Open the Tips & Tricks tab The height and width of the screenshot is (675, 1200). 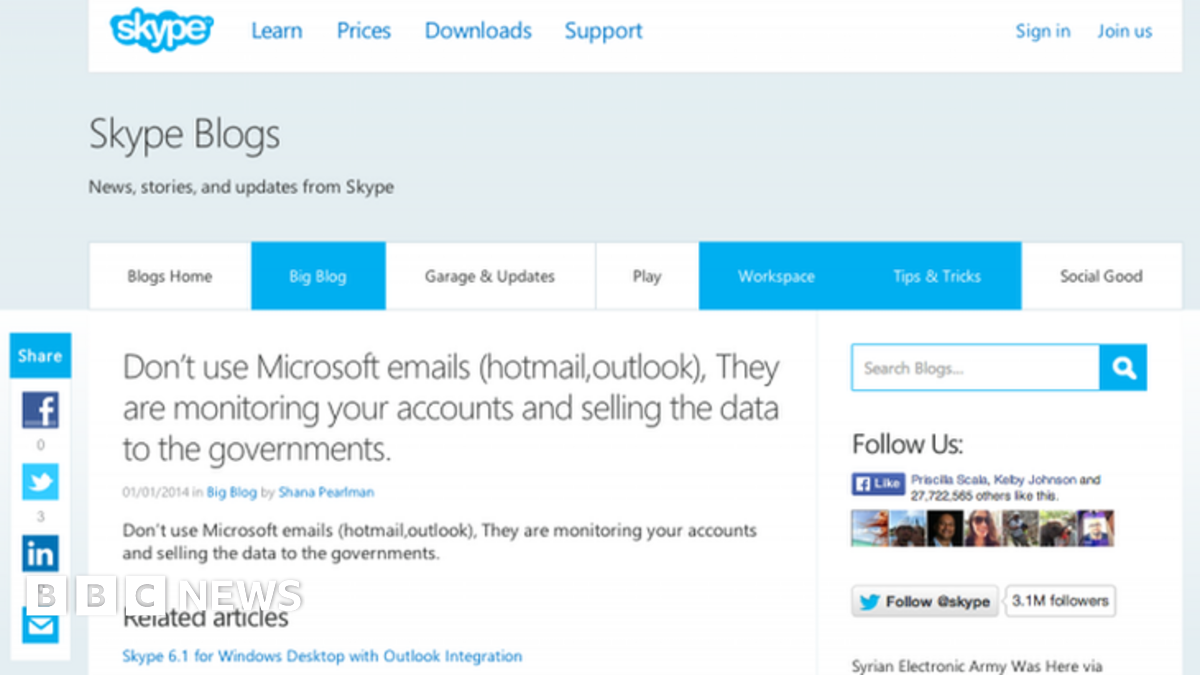[937, 276]
